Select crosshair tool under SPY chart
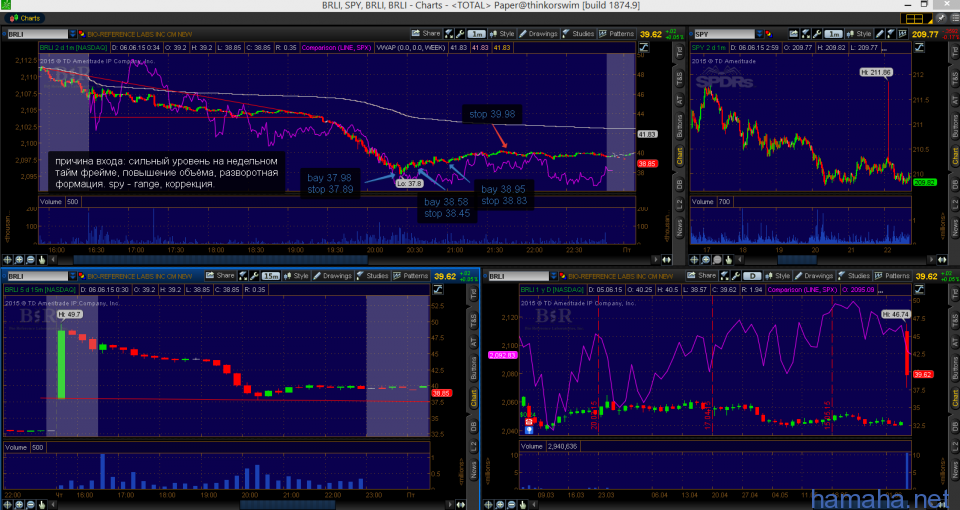Image resolution: width=960 pixels, height=510 pixels. pyautogui.click(x=694, y=260)
